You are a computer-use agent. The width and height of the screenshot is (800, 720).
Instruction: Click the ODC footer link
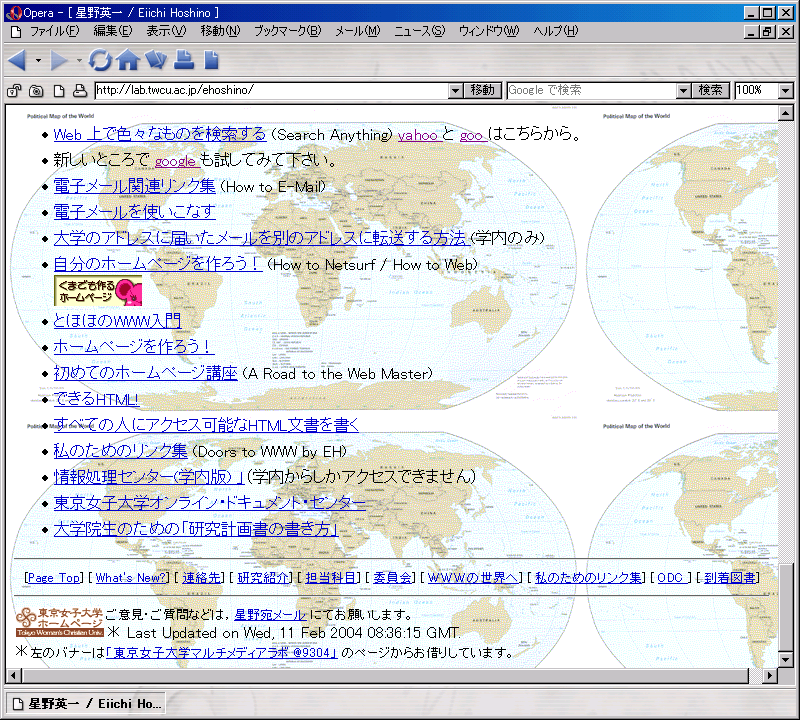tap(670, 578)
